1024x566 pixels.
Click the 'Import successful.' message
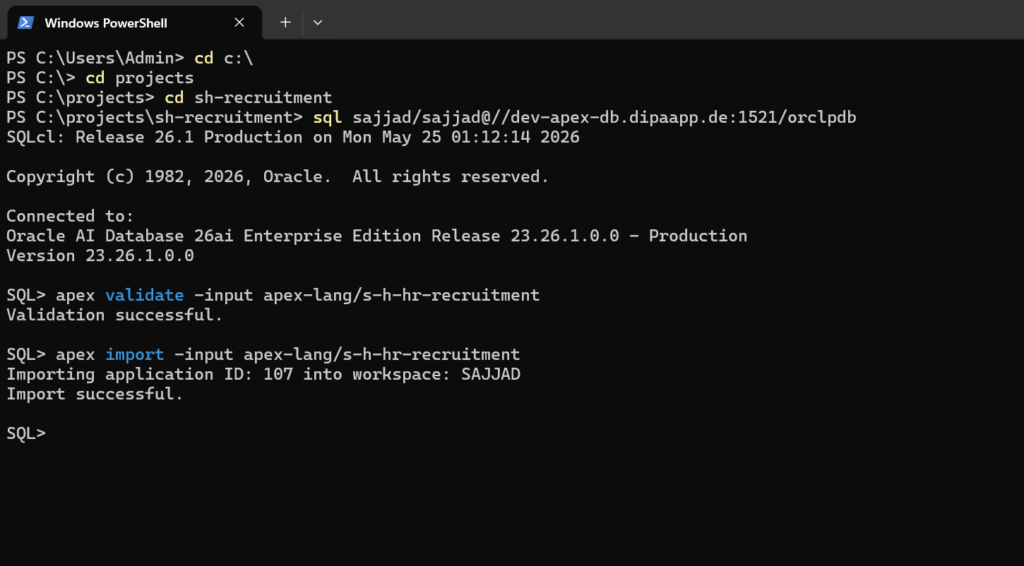point(95,394)
